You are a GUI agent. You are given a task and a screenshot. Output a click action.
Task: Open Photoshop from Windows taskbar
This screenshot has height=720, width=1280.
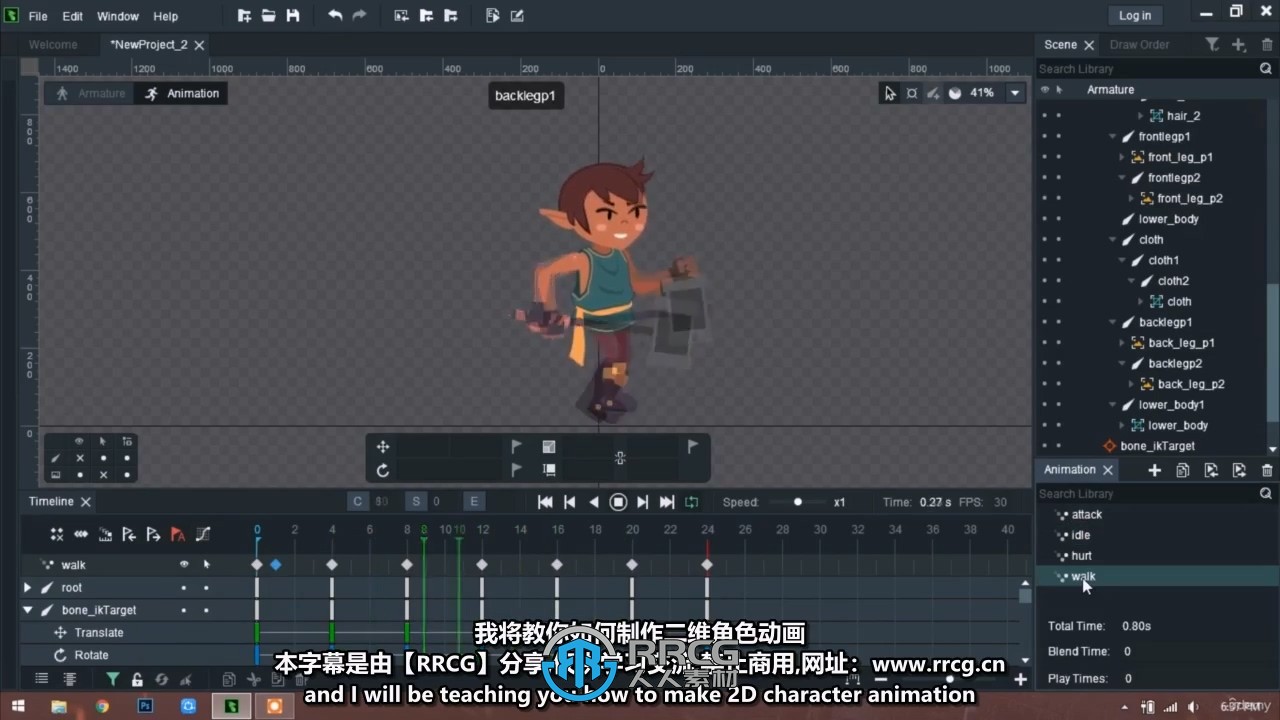point(145,706)
